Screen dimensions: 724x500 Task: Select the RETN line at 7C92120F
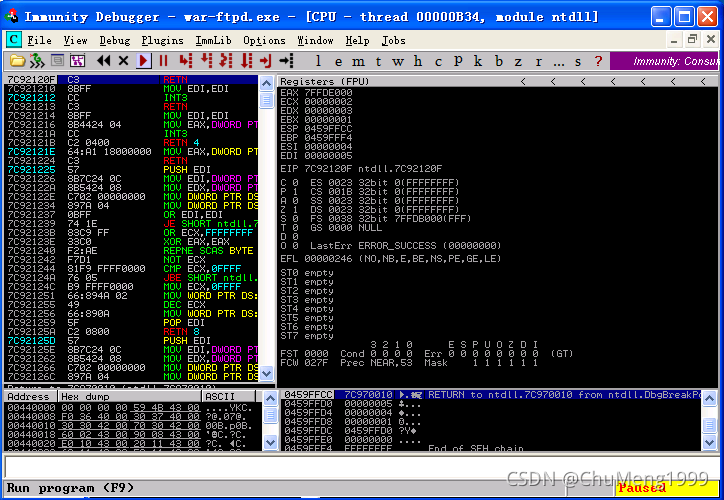[131, 79]
